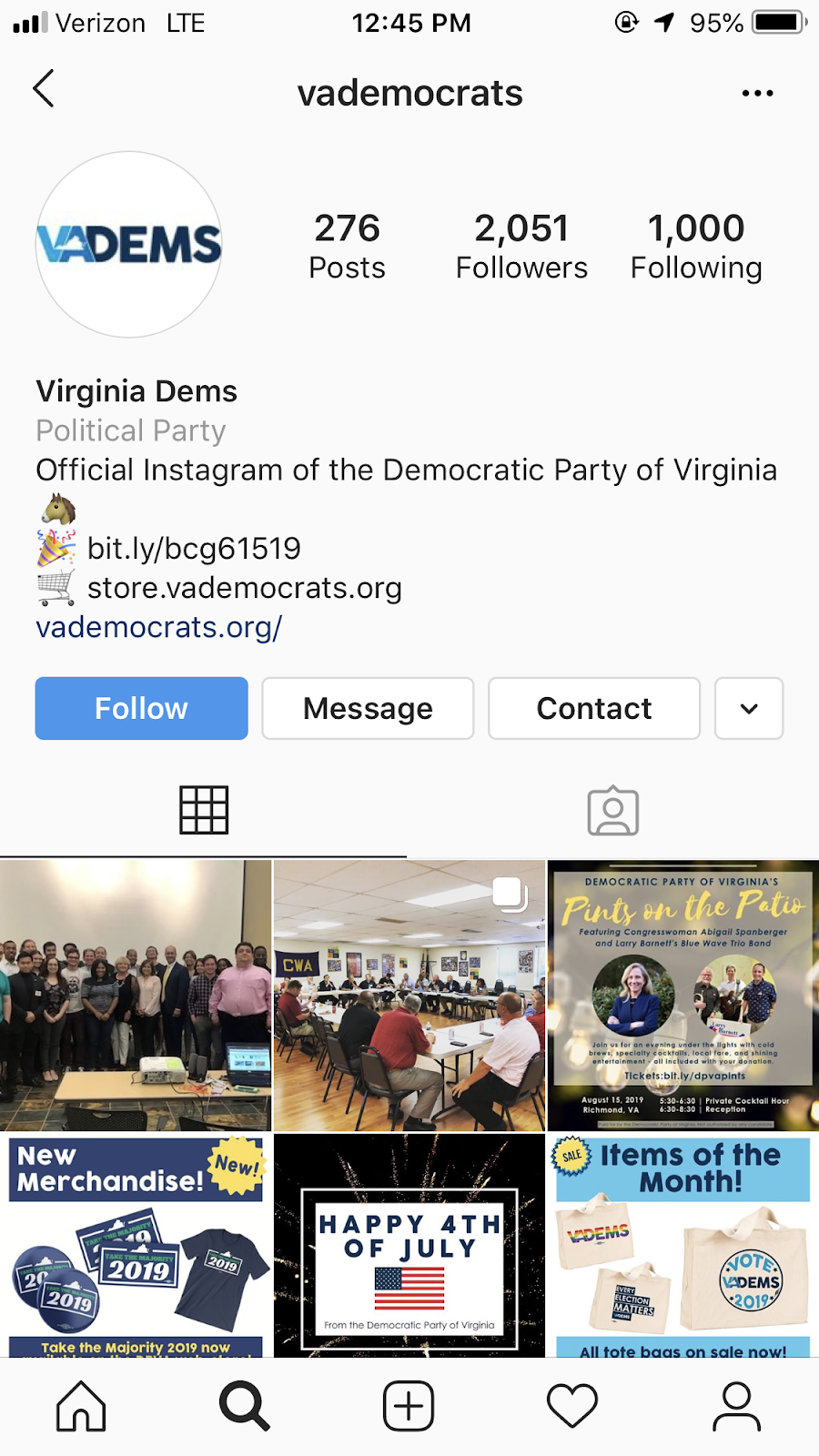Open Search via magnifying glass icon
This screenshot has height=1456, width=819.
tap(245, 1406)
